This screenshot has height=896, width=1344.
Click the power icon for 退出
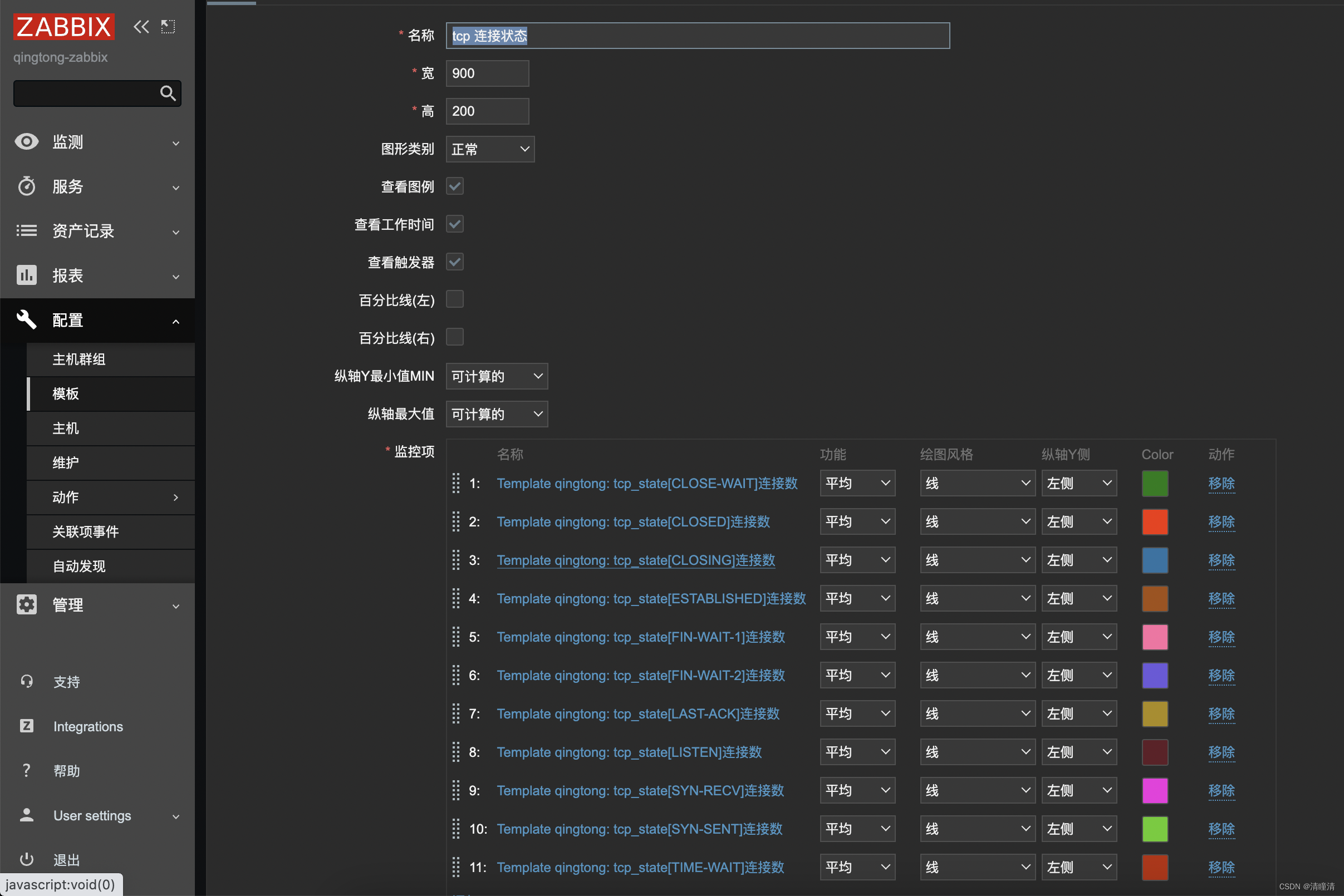pos(26,859)
